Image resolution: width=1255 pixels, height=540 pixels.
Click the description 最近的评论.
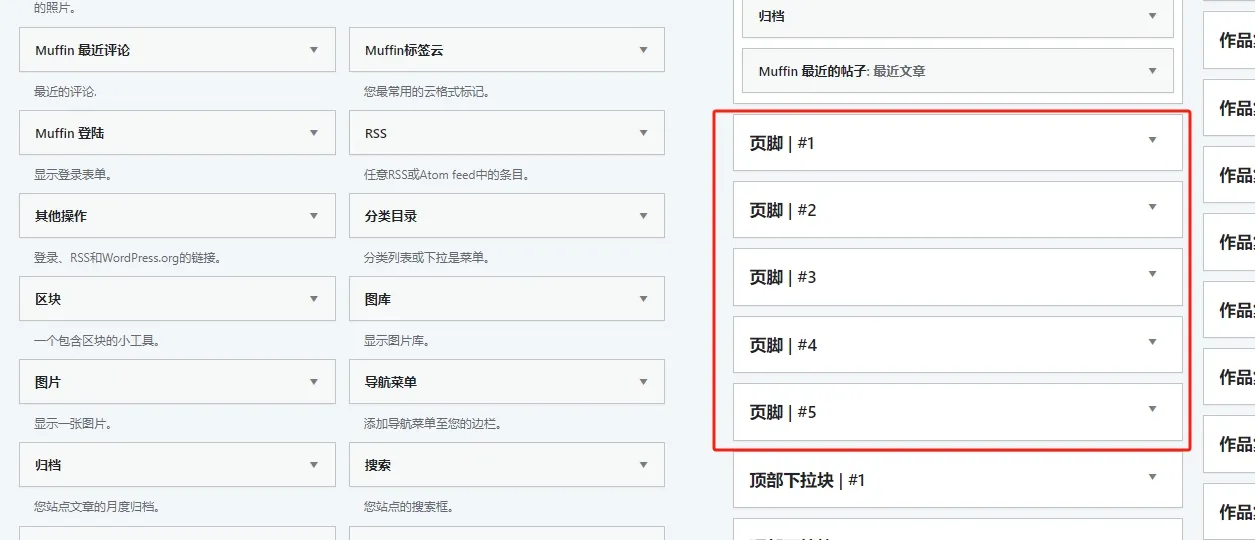coord(66,92)
